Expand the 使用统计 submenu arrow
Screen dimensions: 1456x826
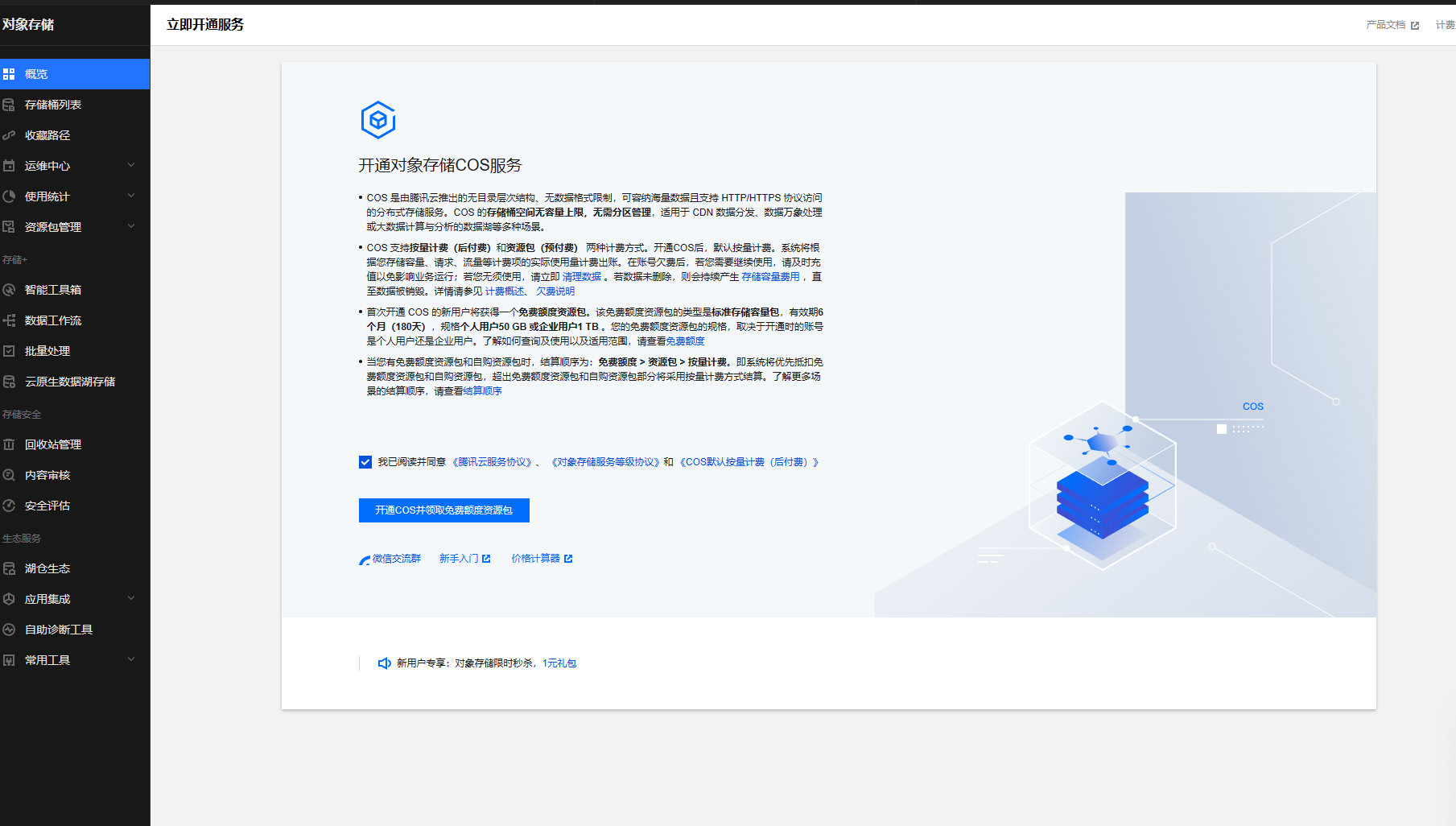[131, 196]
